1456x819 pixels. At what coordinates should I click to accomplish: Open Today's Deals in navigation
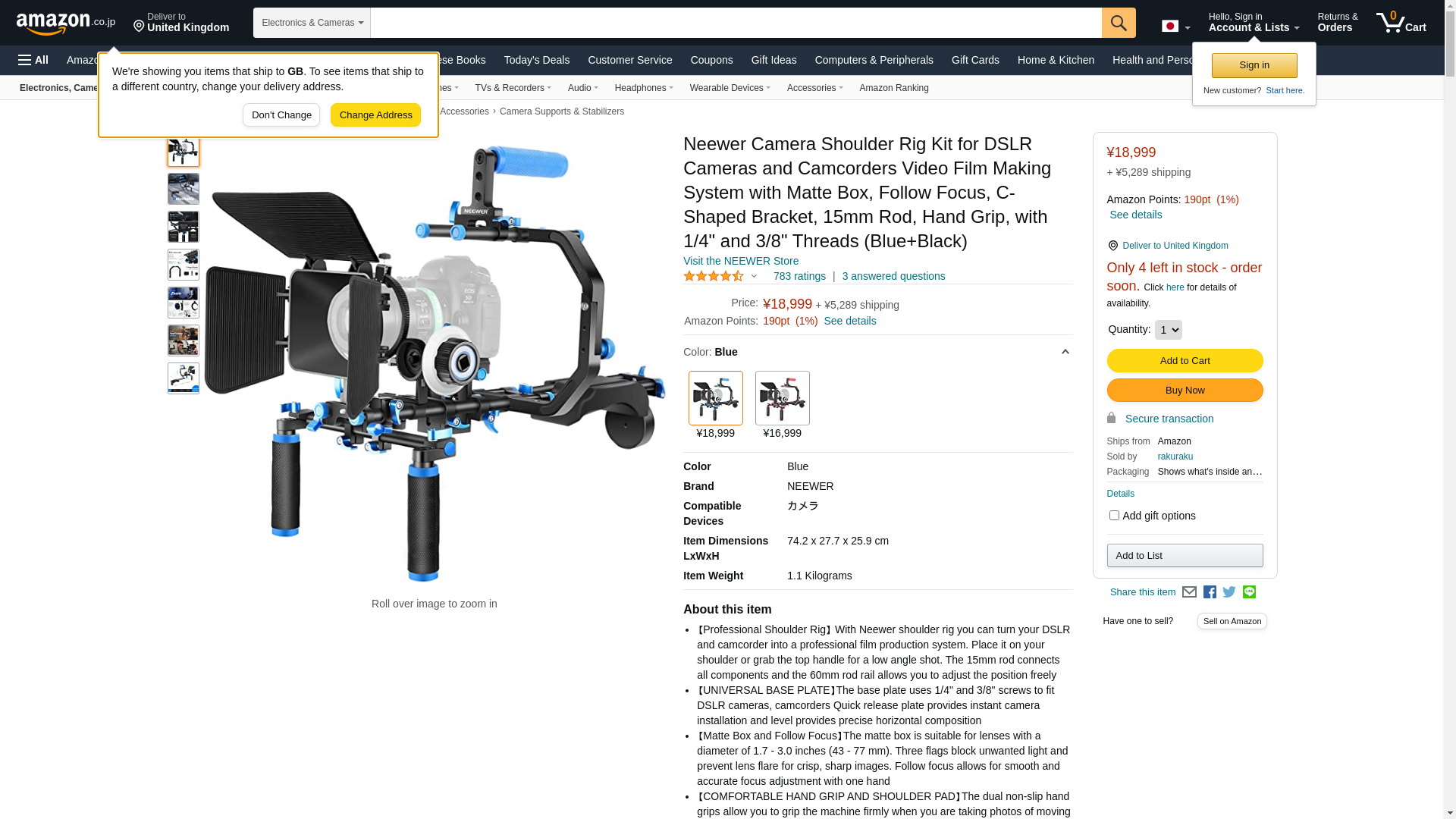click(x=537, y=60)
